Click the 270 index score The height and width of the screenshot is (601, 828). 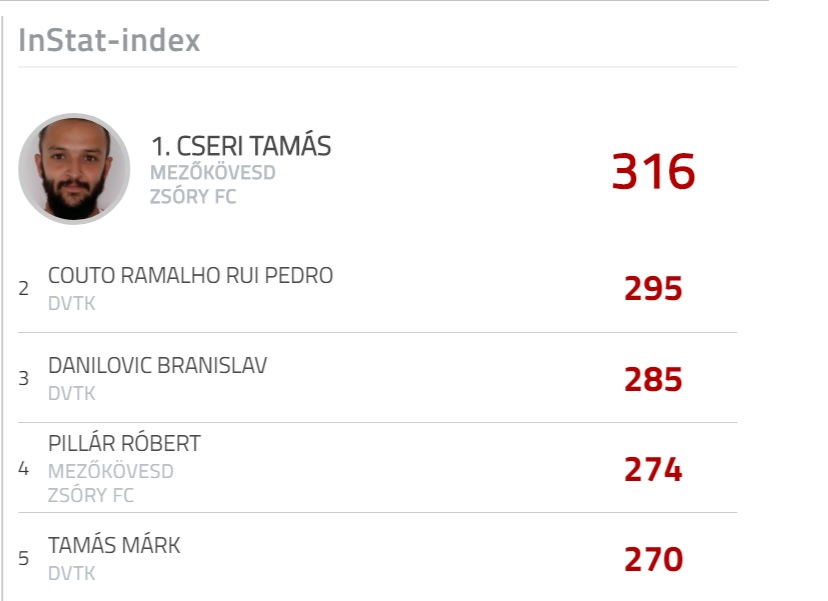[x=653, y=559]
